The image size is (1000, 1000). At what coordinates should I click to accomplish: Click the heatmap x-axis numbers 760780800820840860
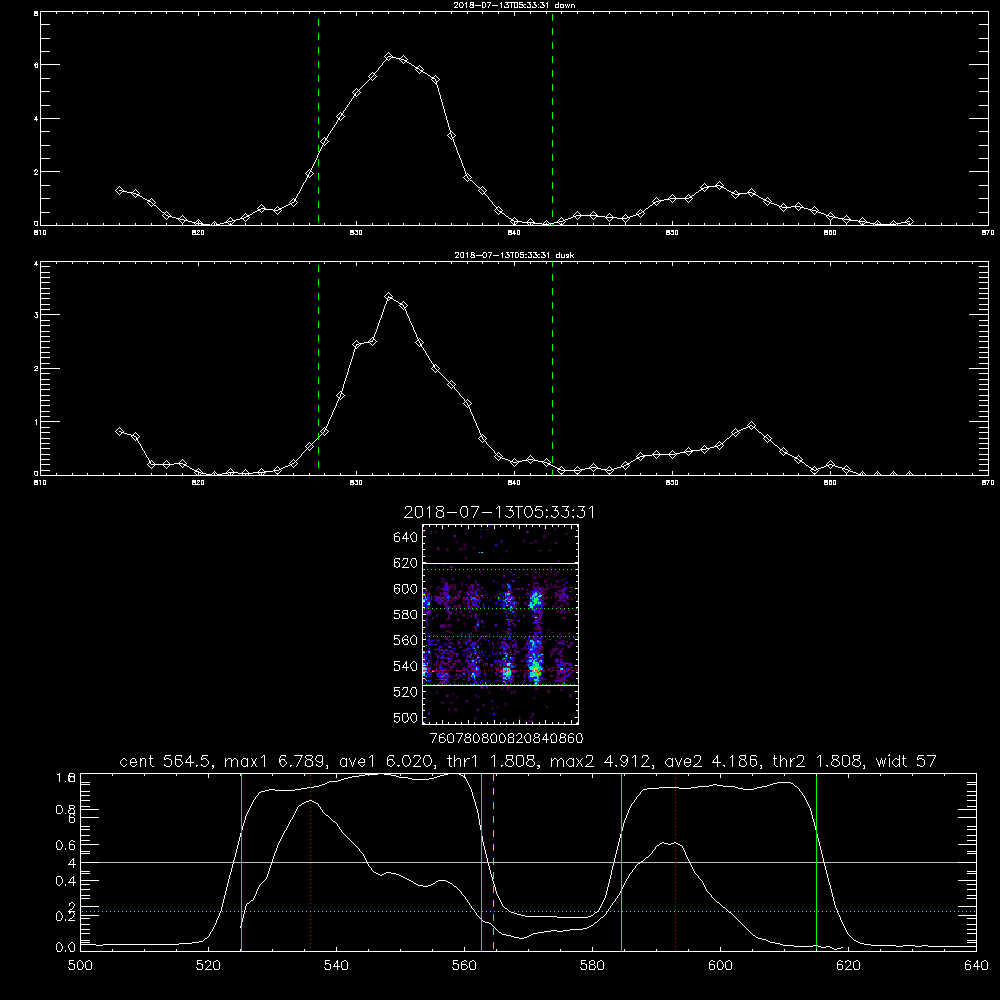click(x=506, y=739)
